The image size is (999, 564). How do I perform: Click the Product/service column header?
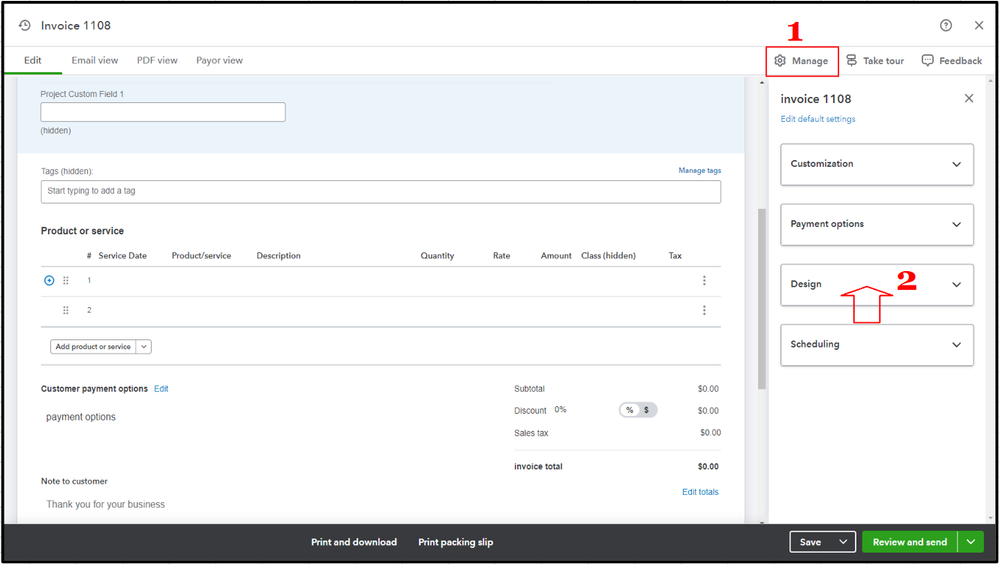[201, 256]
